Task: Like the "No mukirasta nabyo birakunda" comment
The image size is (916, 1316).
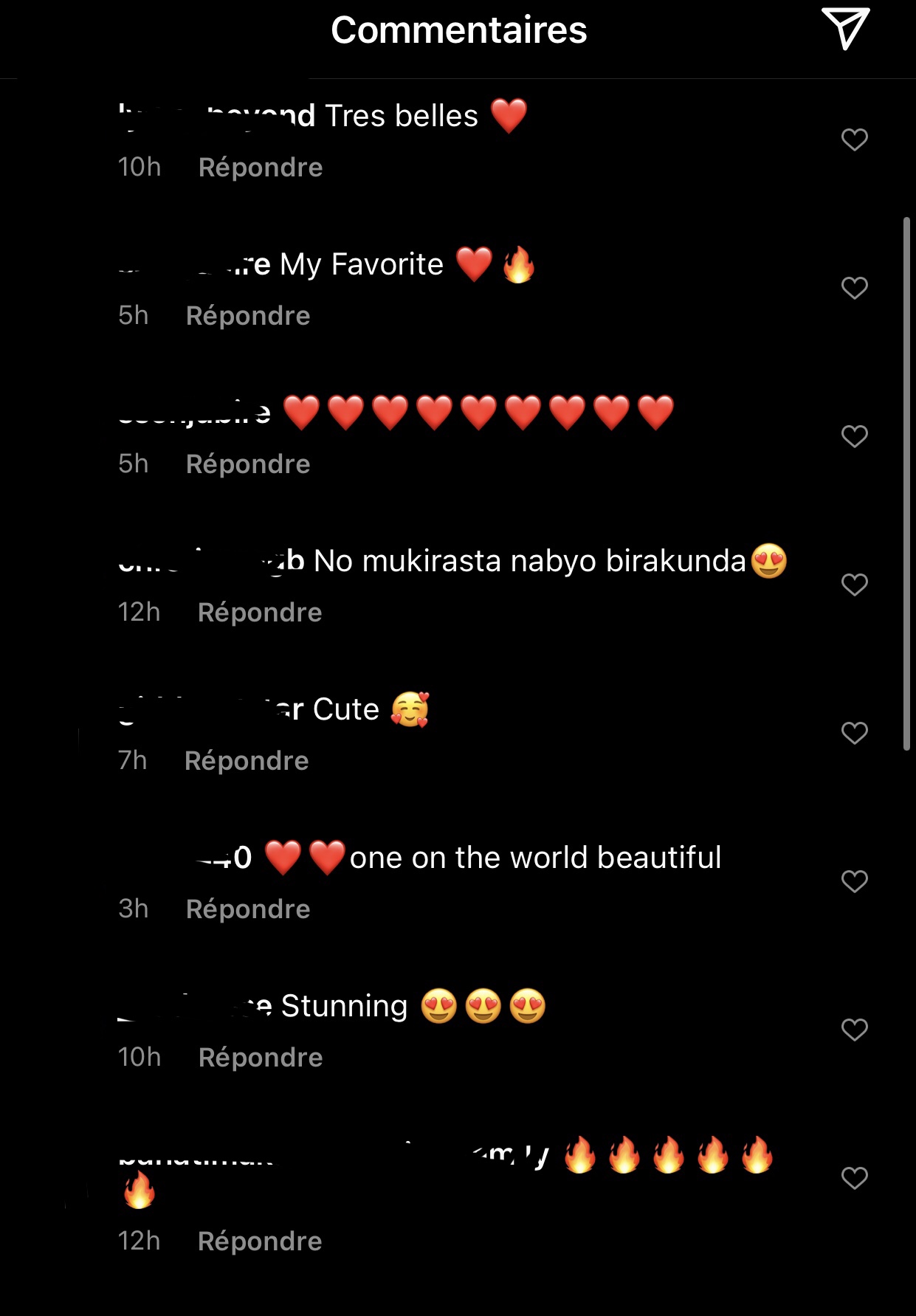Action: pyautogui.click(x=855, y=585)
